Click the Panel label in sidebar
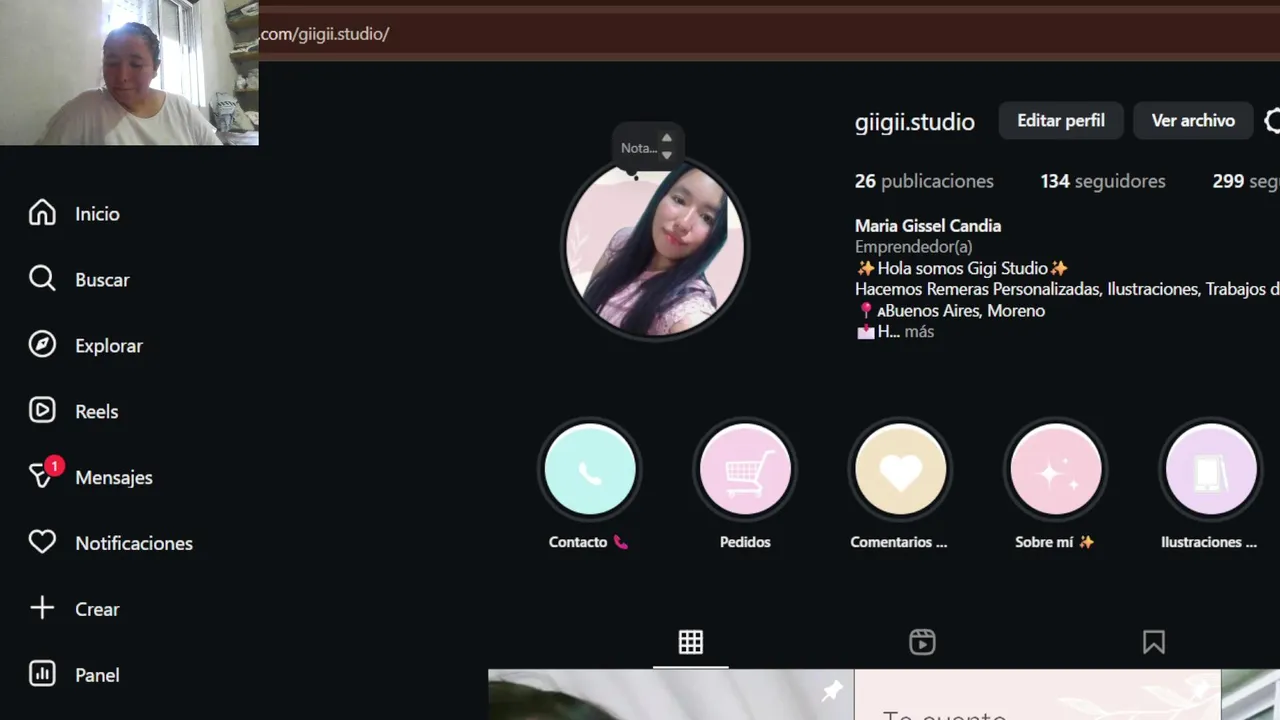 click(97, 675)
